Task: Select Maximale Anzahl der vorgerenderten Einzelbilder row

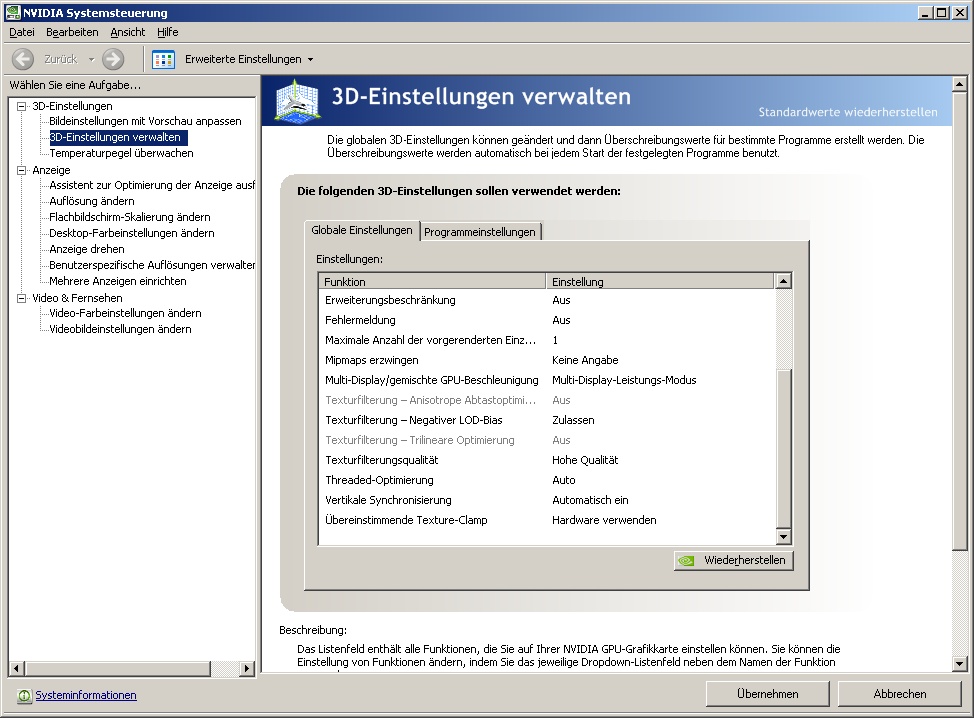Action: coord(548,340)
